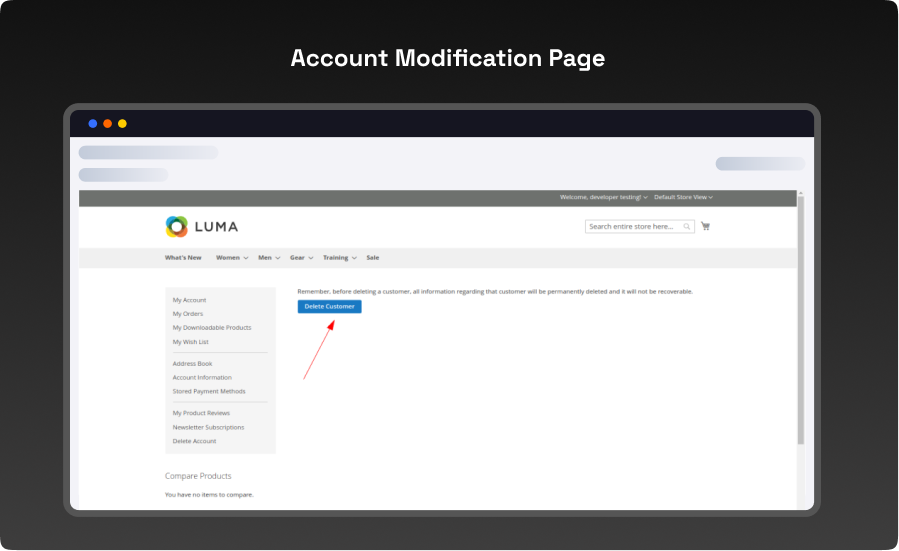Type in the search entire store field
The height and width of the screenshot is (551, 899).
pyautogui.click(x=634, y=227)
